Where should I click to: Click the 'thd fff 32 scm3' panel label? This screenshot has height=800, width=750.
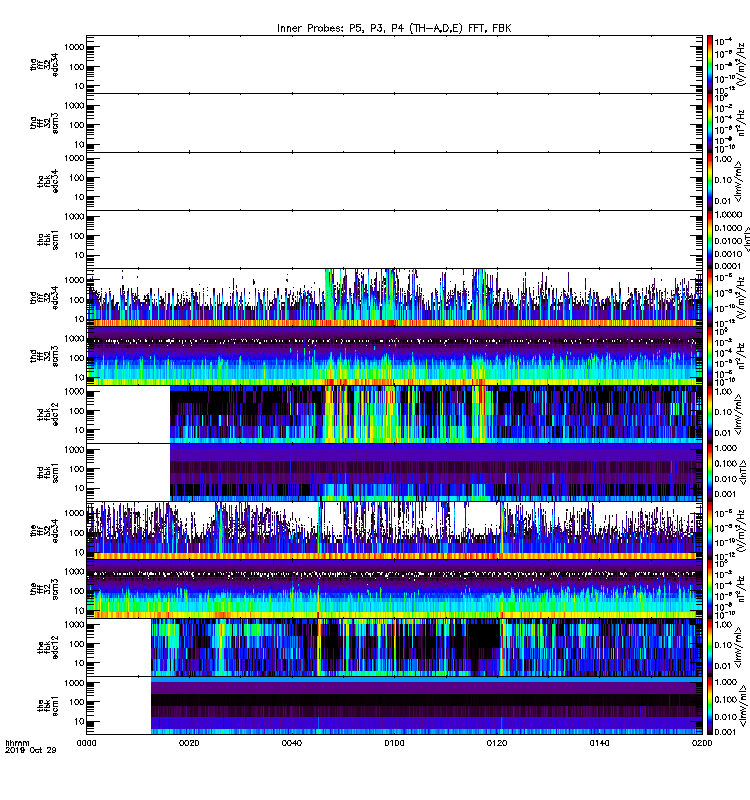[44, 356]
